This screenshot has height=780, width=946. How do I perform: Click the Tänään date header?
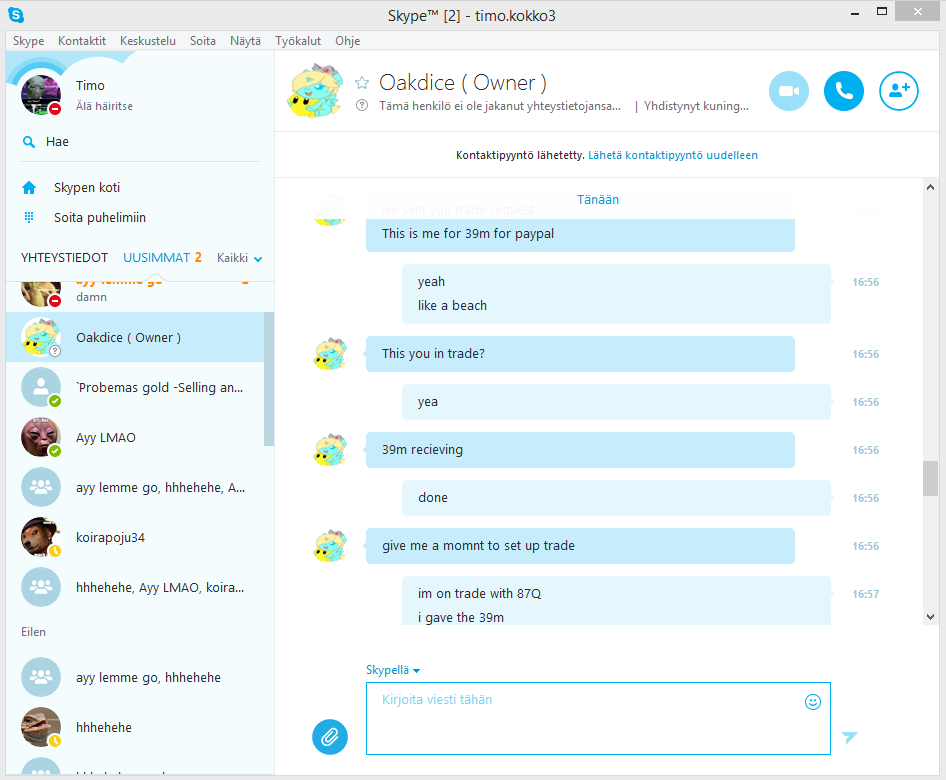coord(598,200)
